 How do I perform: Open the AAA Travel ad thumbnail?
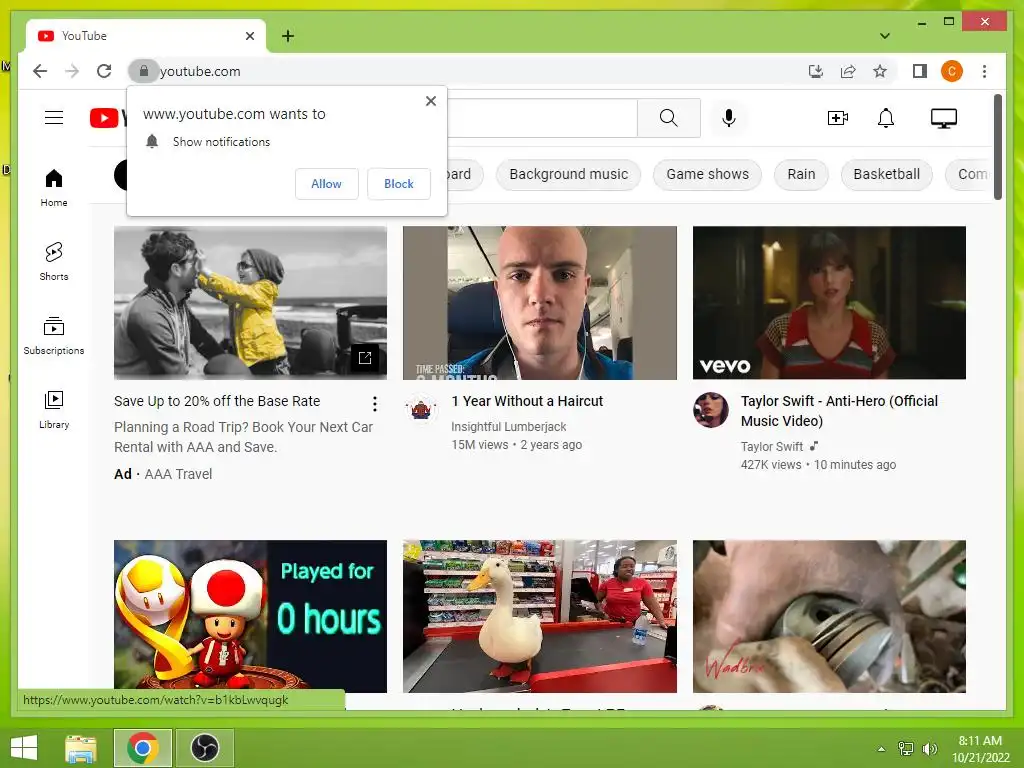click(250, 303)
